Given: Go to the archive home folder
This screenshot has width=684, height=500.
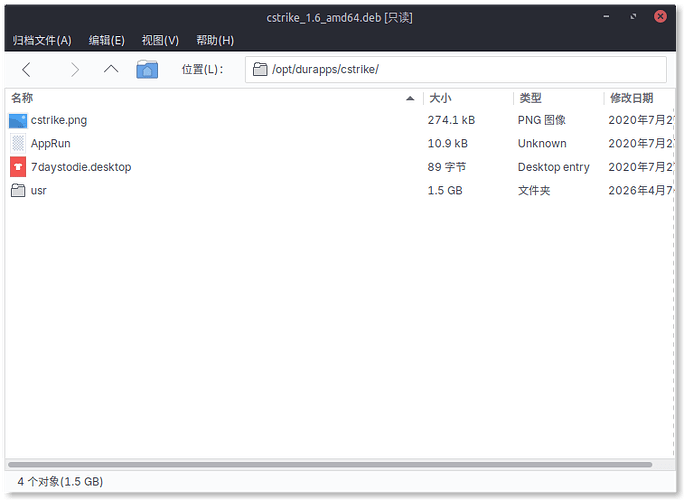Looking at the screenshot, I should pyautogui.click(x=147, y=69).
